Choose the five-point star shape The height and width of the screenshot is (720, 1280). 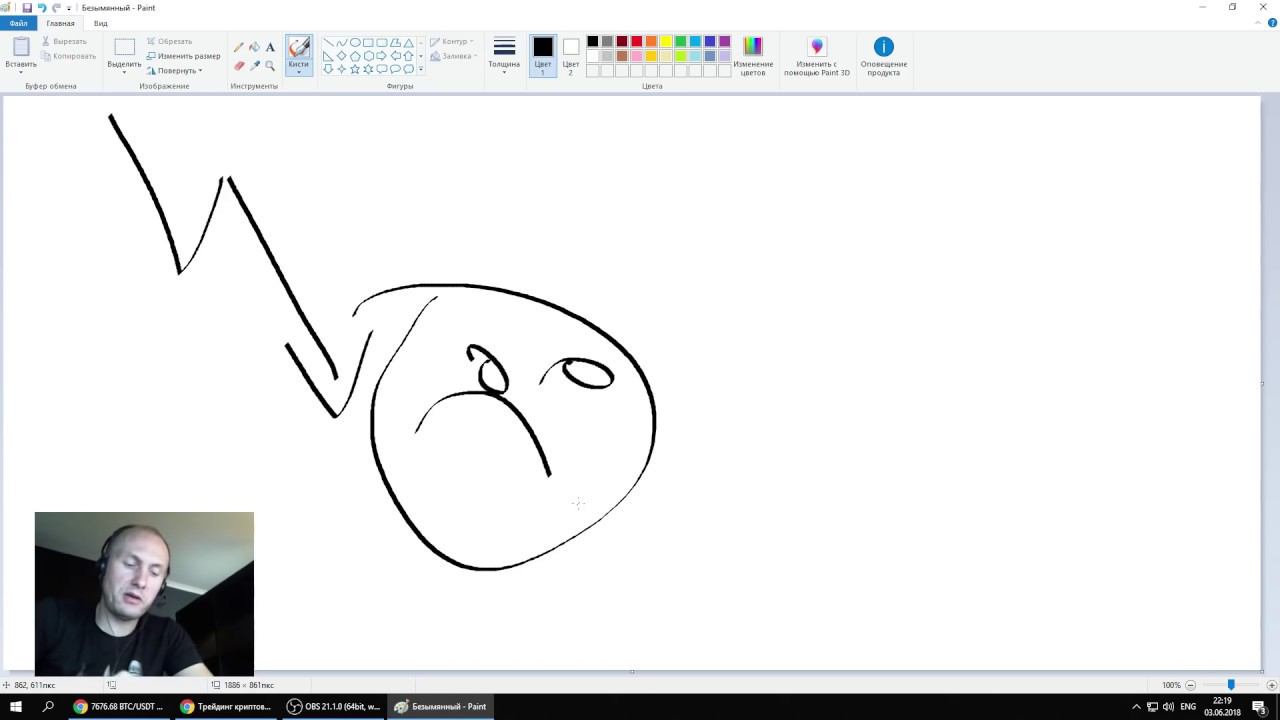pyautogui.click(x=355, y=69)
